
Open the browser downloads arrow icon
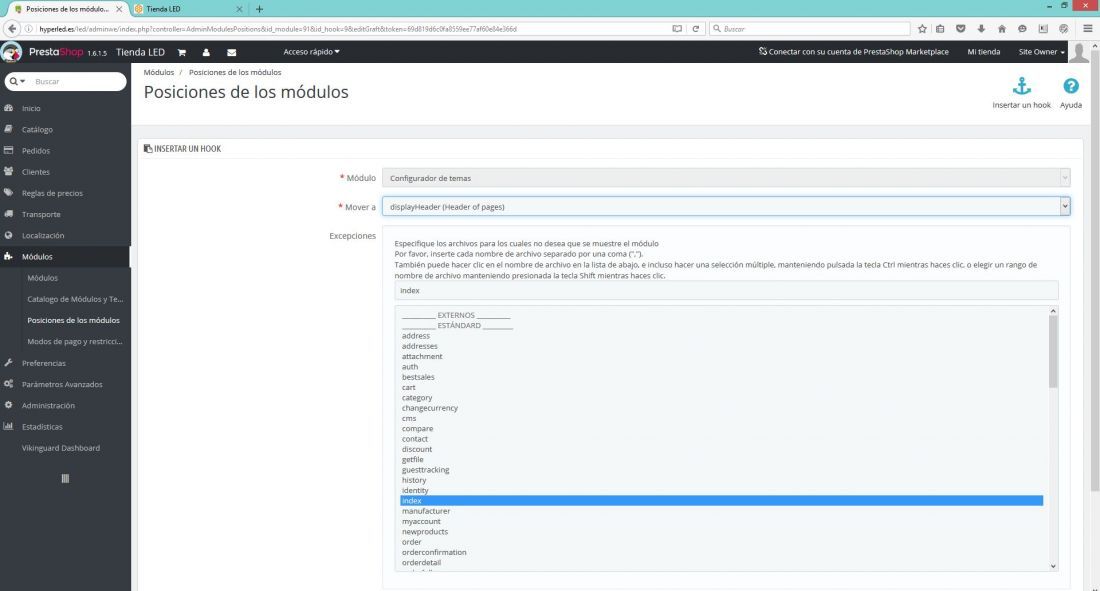pos(981,29)
